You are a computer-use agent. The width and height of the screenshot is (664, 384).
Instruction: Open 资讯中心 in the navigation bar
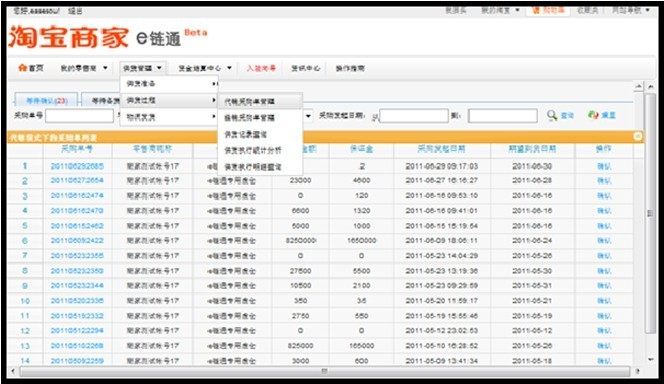point(305,68)
